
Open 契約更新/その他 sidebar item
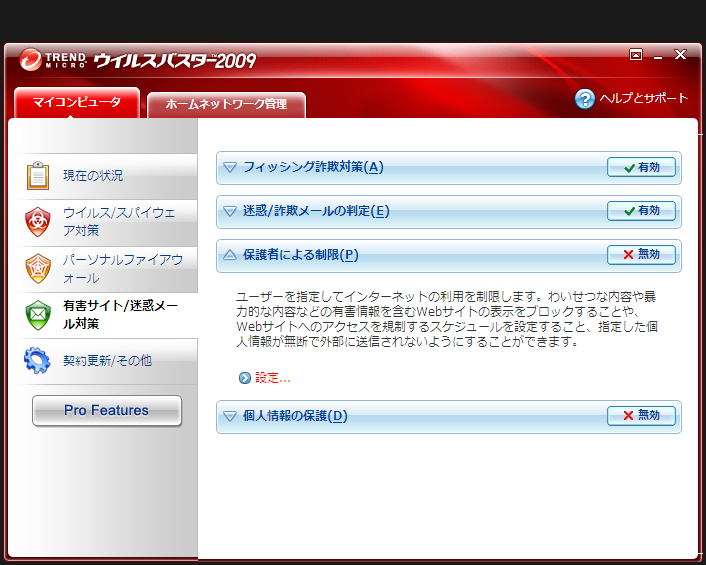pyautogui.click(x=109, y=361)
